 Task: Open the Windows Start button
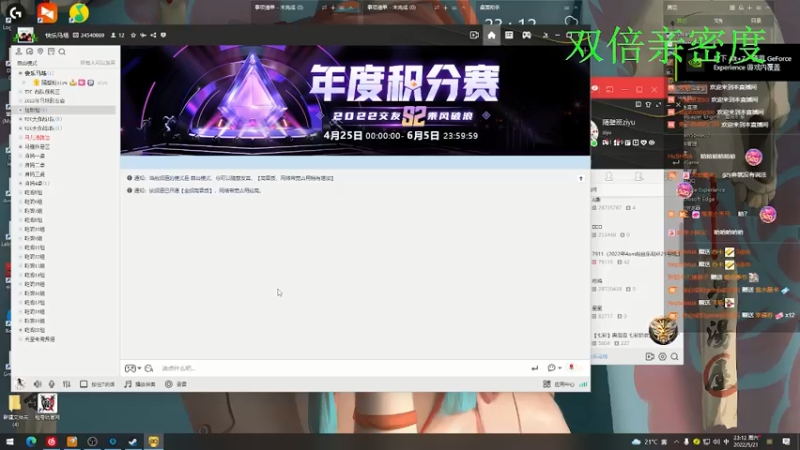[10, 441]
